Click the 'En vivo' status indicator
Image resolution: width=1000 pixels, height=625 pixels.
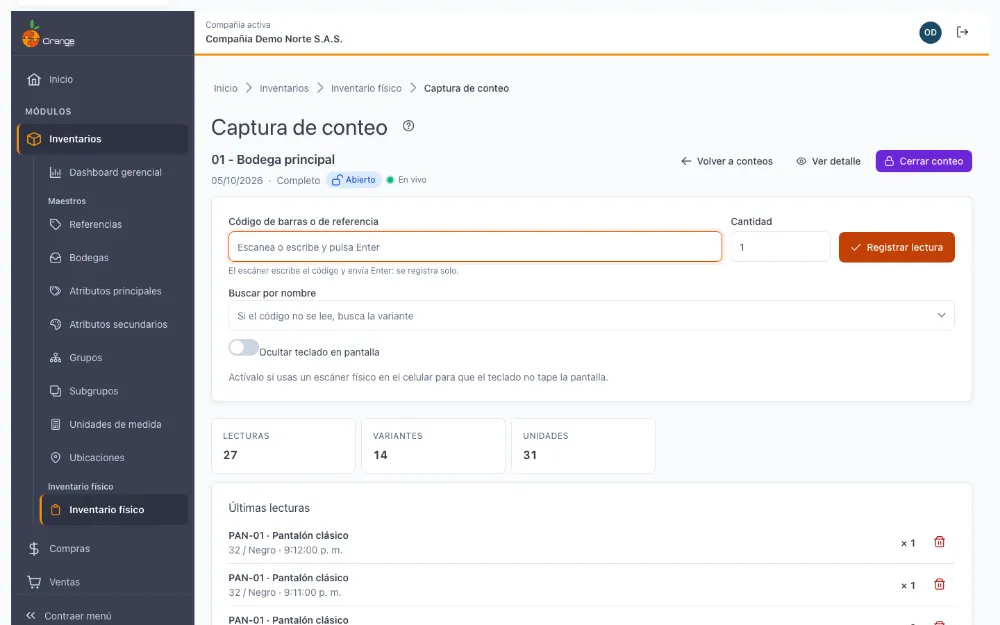pyautogui.click(x=406, y=180)
